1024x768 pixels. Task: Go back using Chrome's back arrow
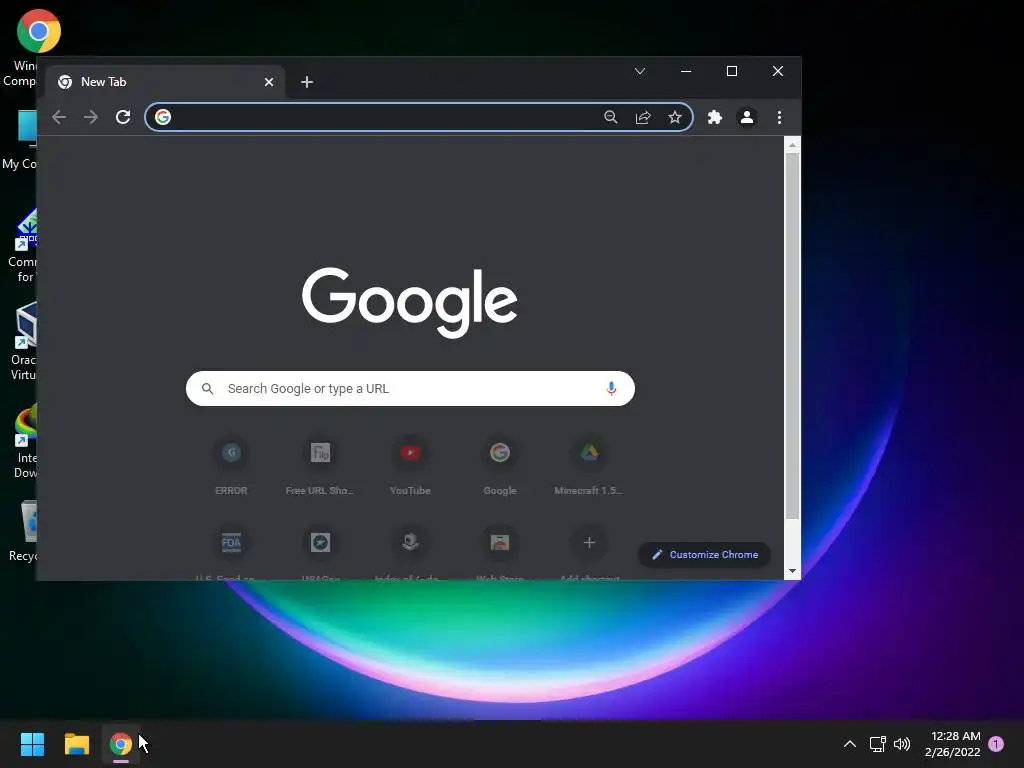coord(59,117)
